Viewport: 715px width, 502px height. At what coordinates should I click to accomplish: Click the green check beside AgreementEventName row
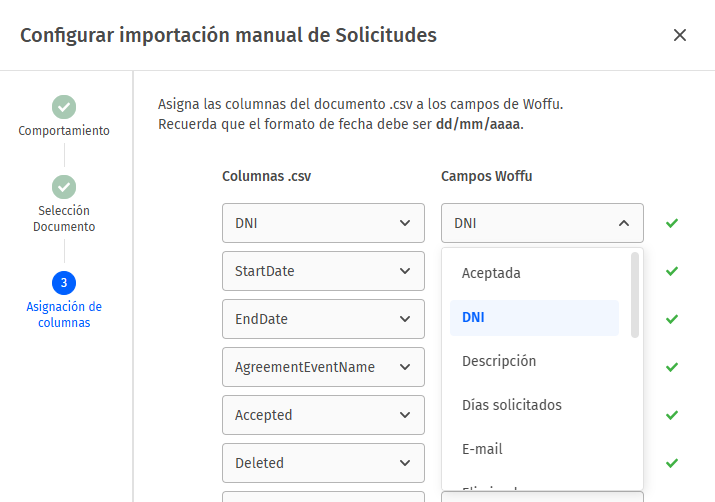(672, 367)
